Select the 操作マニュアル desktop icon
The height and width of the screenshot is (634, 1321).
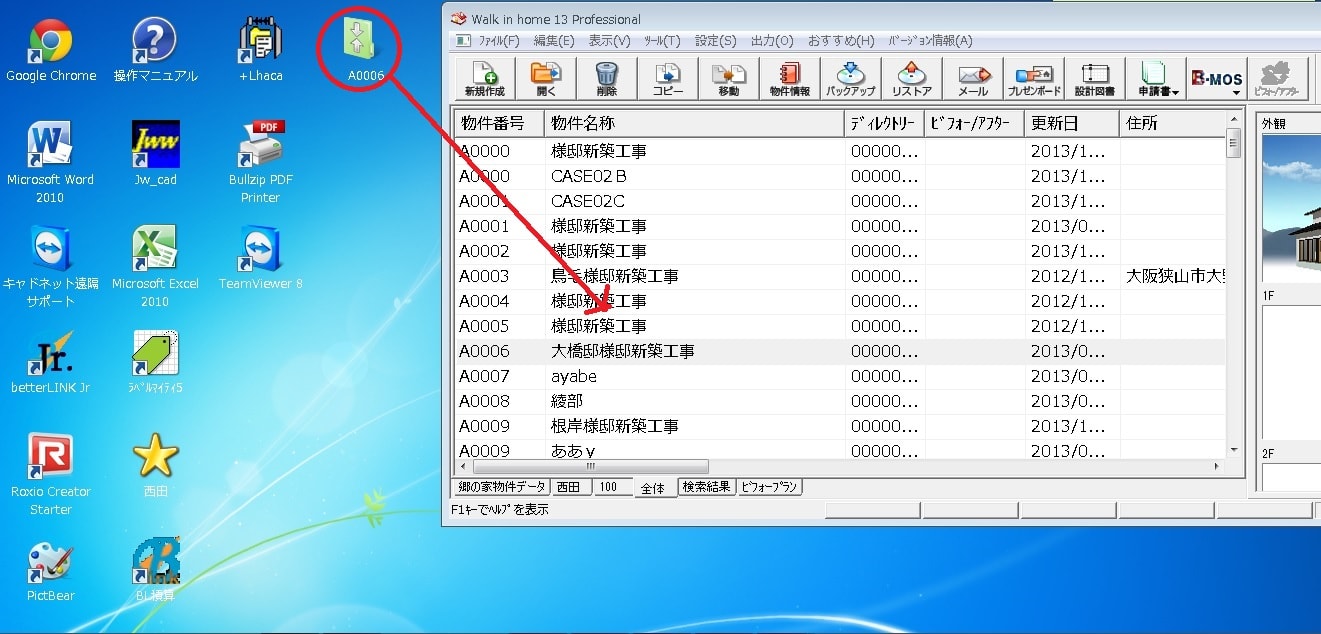tap(155, 50)
